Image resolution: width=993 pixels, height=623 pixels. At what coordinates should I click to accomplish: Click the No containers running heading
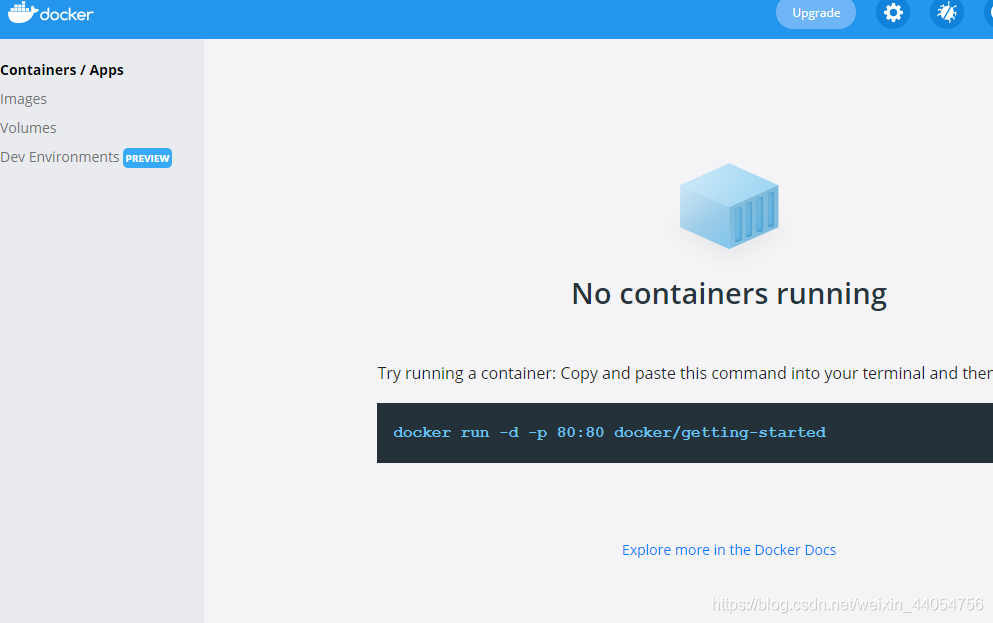click(729, 294)
